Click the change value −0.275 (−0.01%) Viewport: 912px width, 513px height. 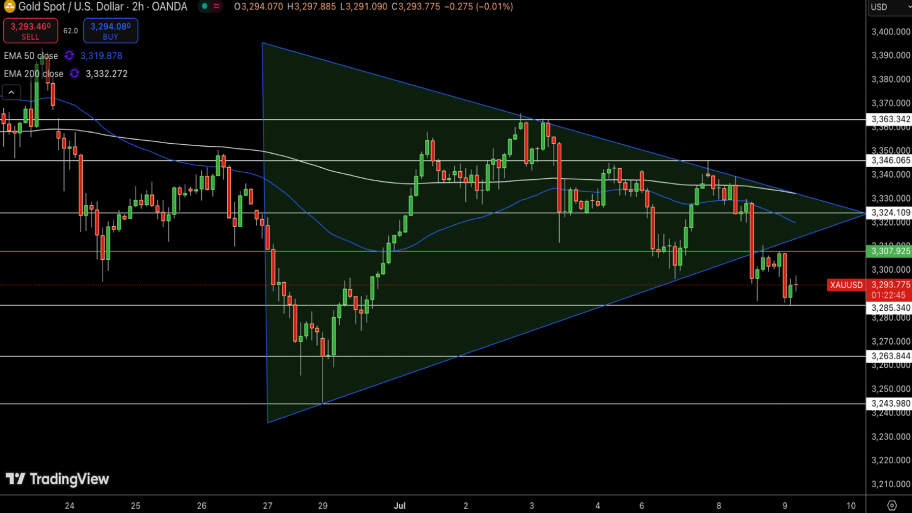coord(479,7)
